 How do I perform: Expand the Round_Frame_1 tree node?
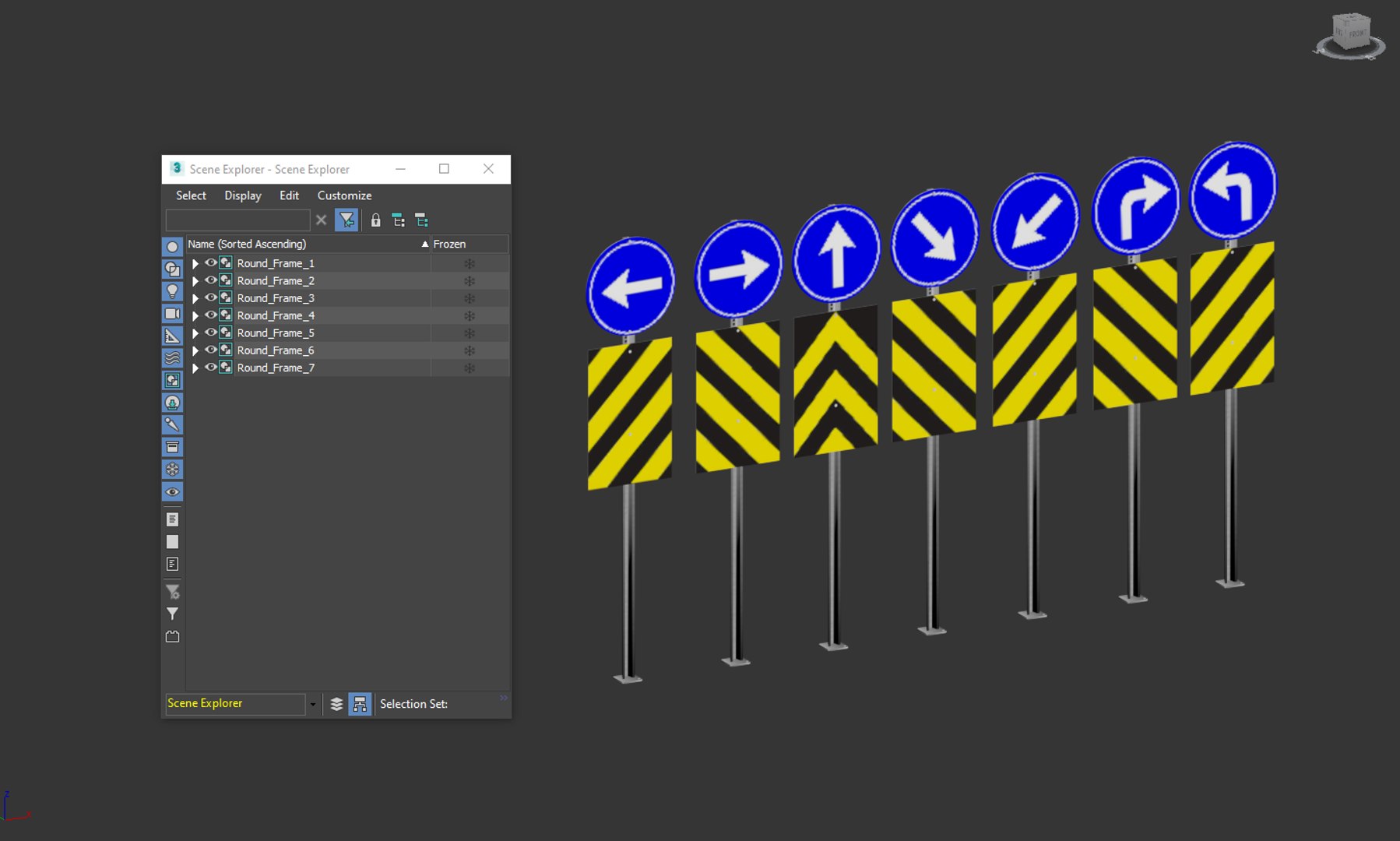click(x=195, y=264)
